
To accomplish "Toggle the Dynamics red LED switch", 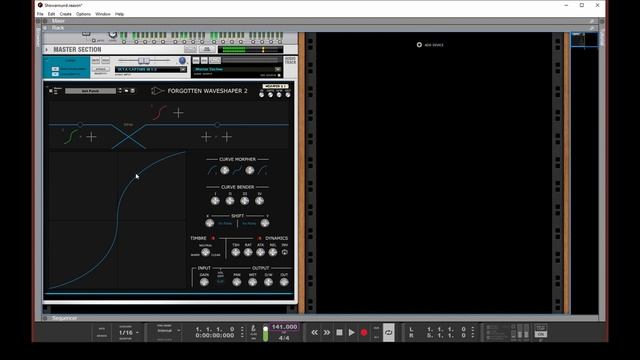I will tap(260, 238).
